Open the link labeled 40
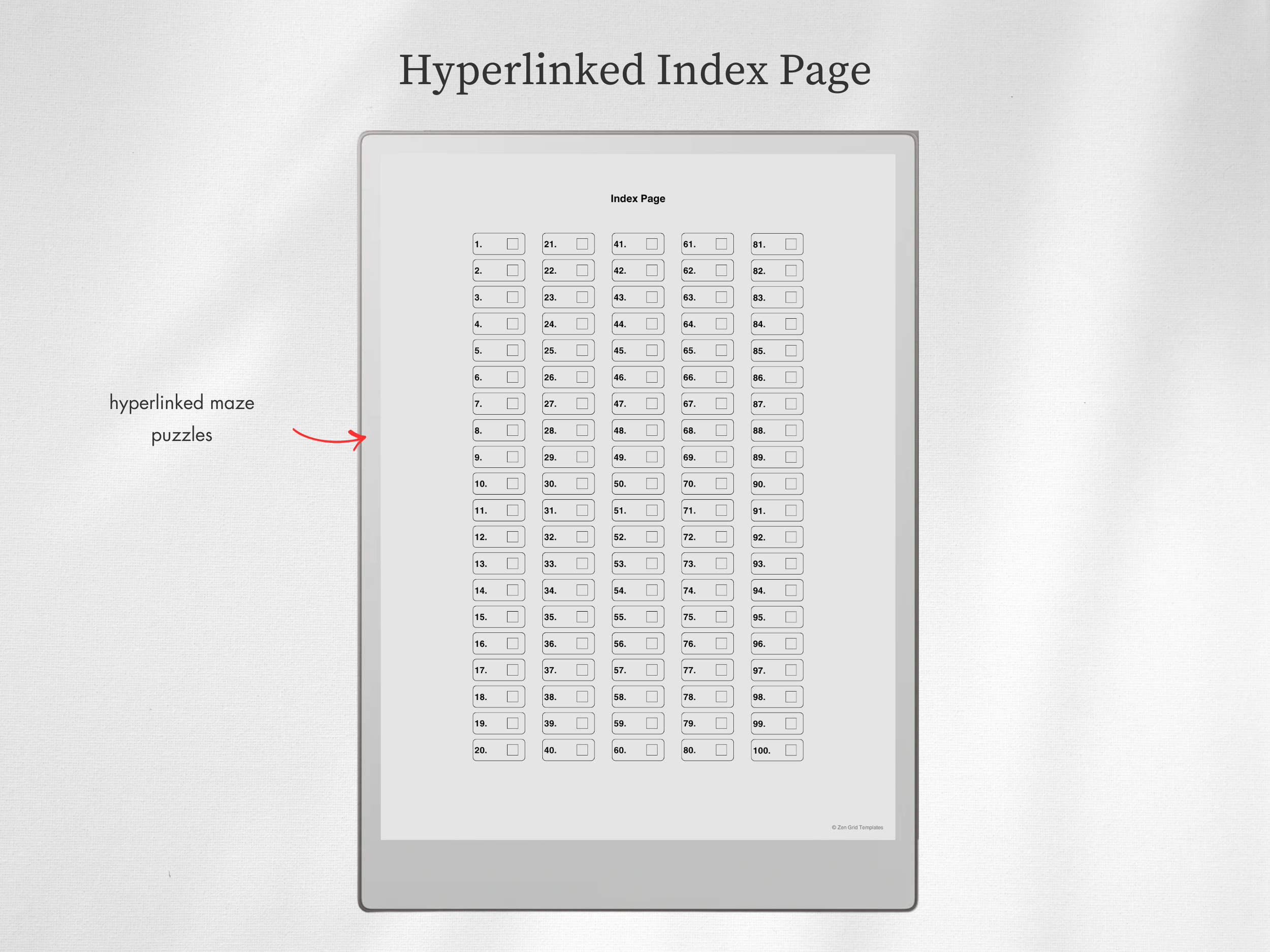Screen dimensions: 1270x952 (568, 750)
